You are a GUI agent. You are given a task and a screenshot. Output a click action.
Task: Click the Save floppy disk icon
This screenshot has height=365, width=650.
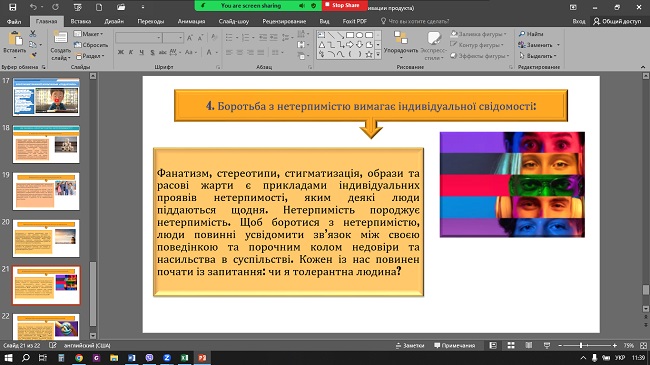[x=13, y=7]
